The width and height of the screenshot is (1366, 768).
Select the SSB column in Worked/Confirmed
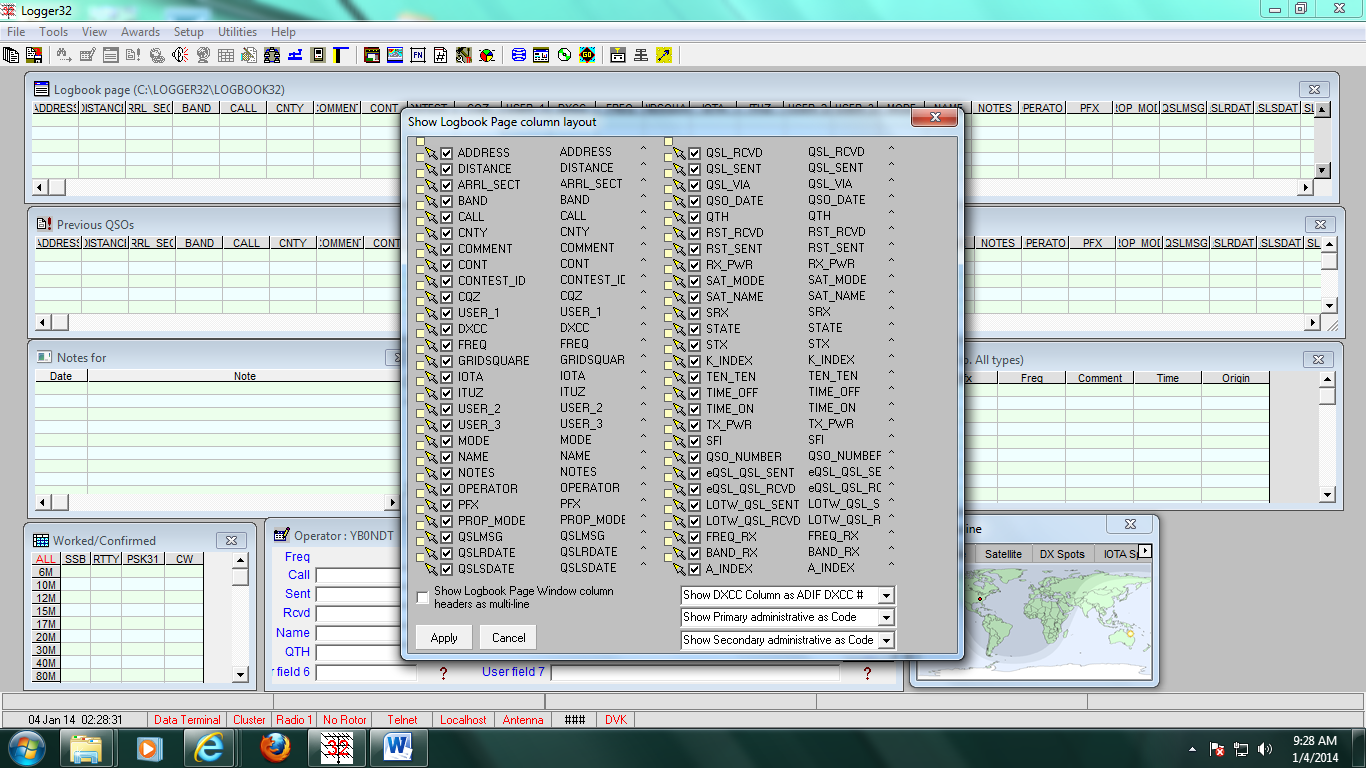click(x=75, y=559)
